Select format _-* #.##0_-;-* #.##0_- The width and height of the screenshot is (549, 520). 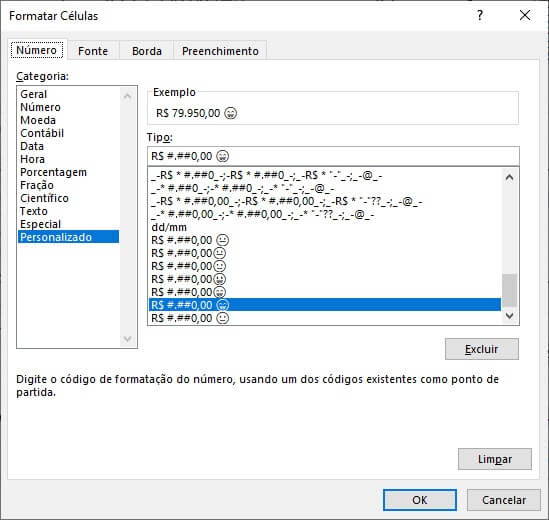tap(325, 188)
